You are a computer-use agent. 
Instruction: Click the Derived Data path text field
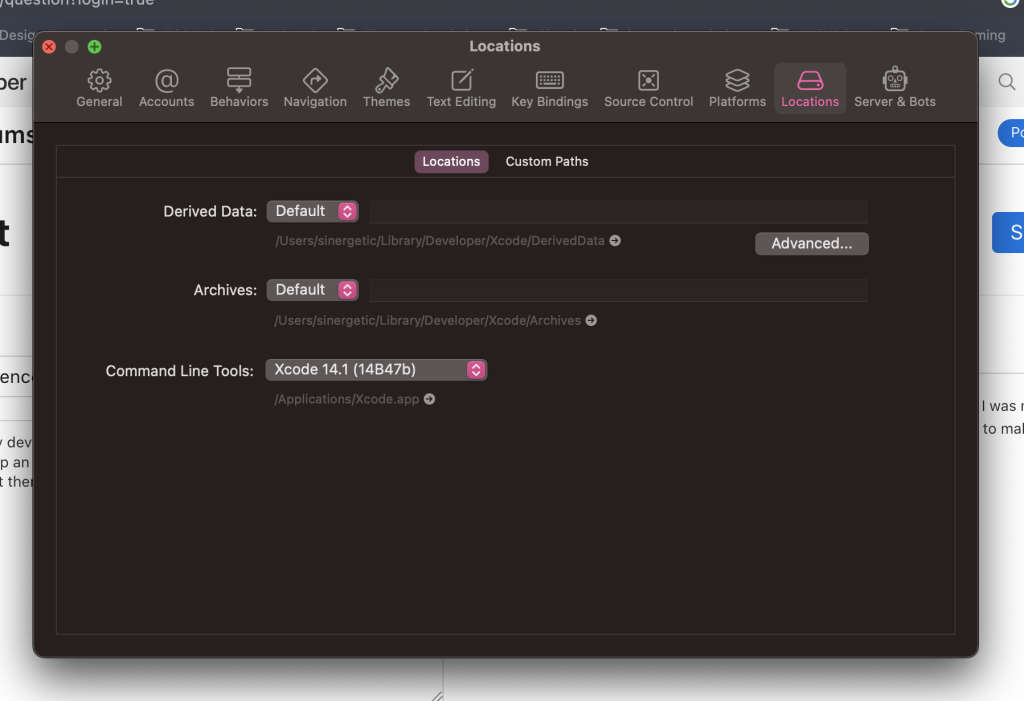point(618,211)
